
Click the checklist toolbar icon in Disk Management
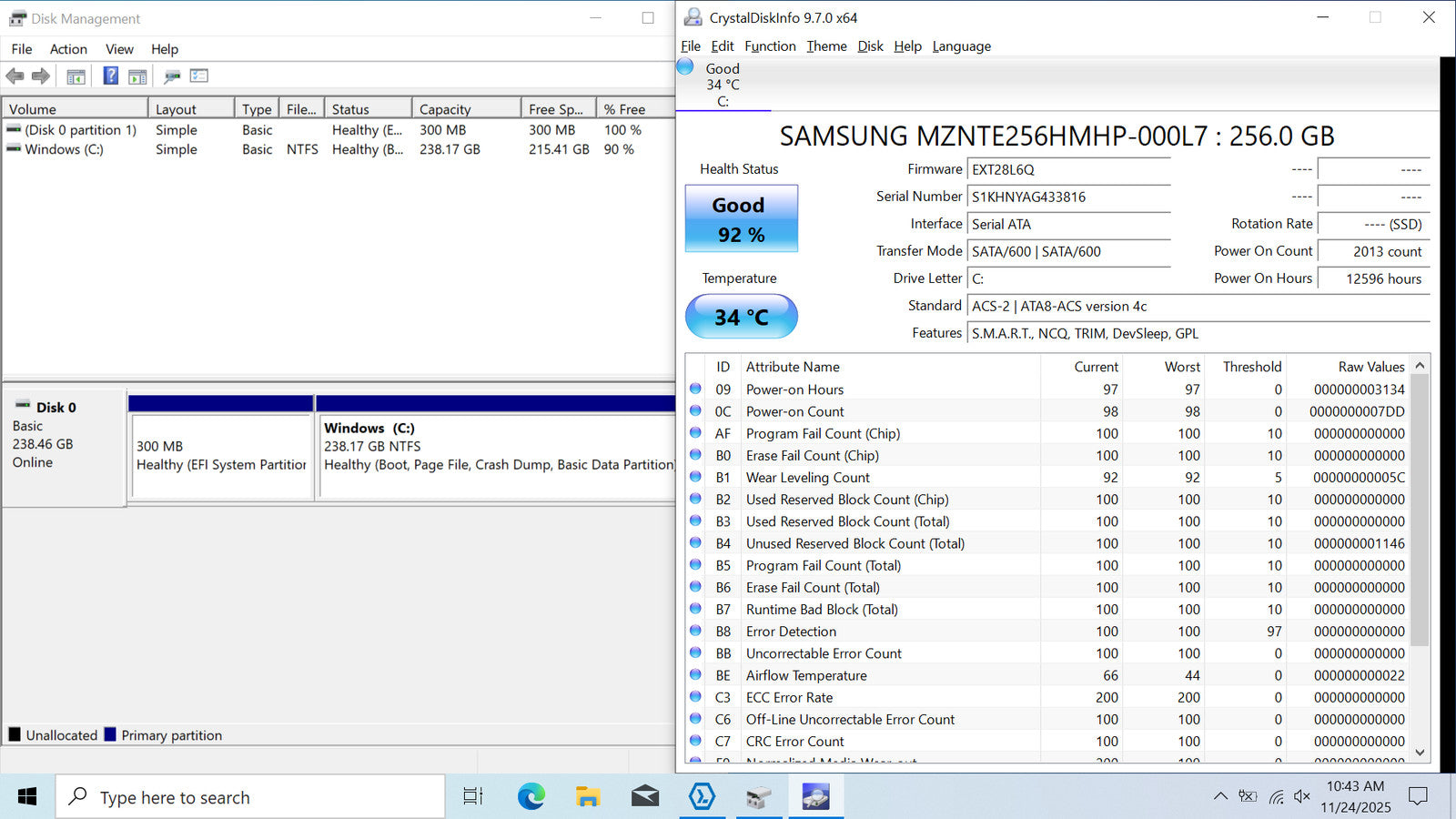click(x=199, y=76)
